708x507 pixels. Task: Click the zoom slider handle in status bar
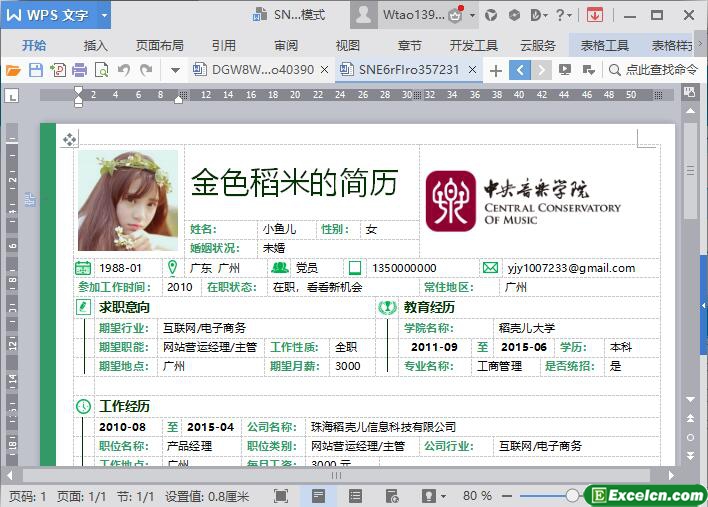coord(571,495)
